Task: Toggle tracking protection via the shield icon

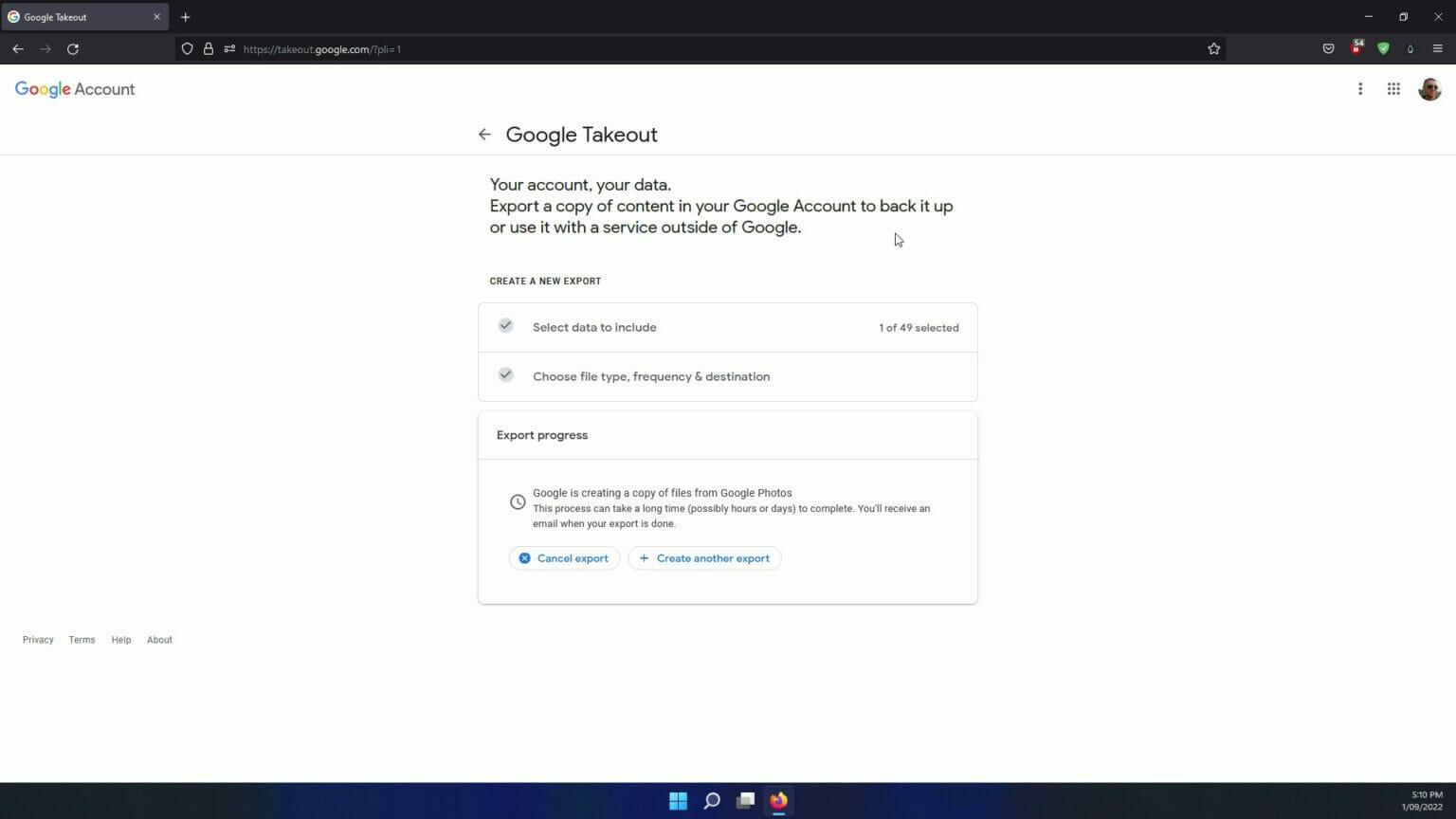Action: (x=187, y=48)
